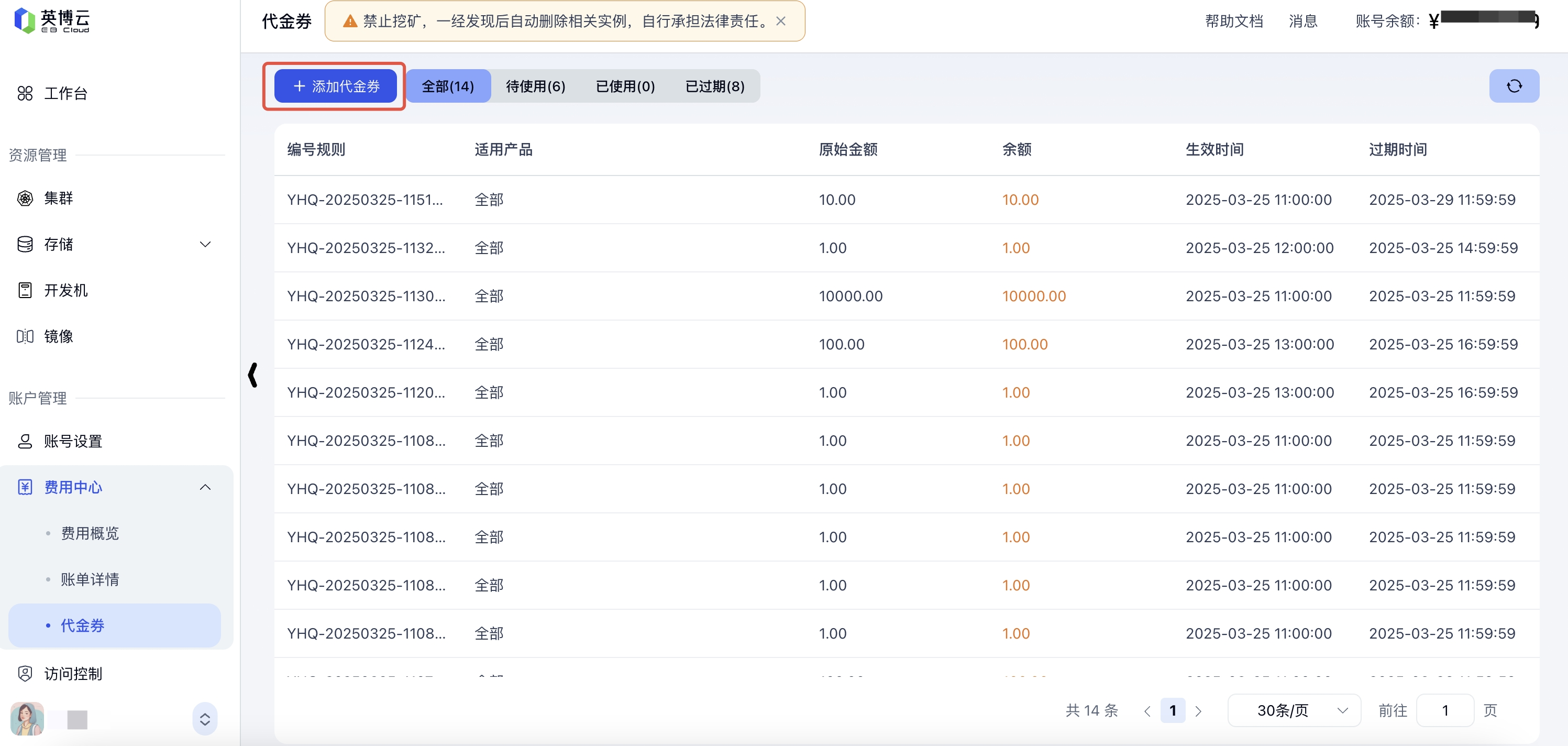
Task: Dismiss the mining warning banner
Action: (x=780, y=21)
